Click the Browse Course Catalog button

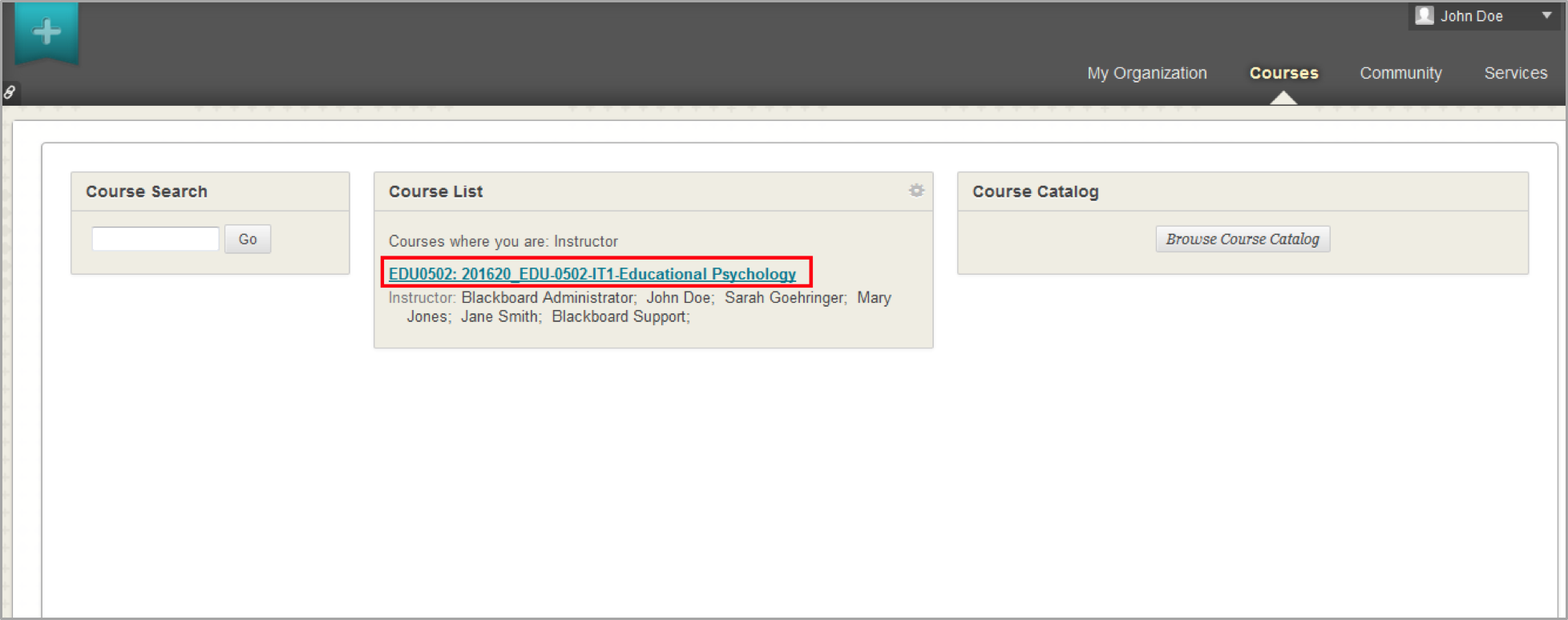pyautogui.click(x=1242, y=239)
